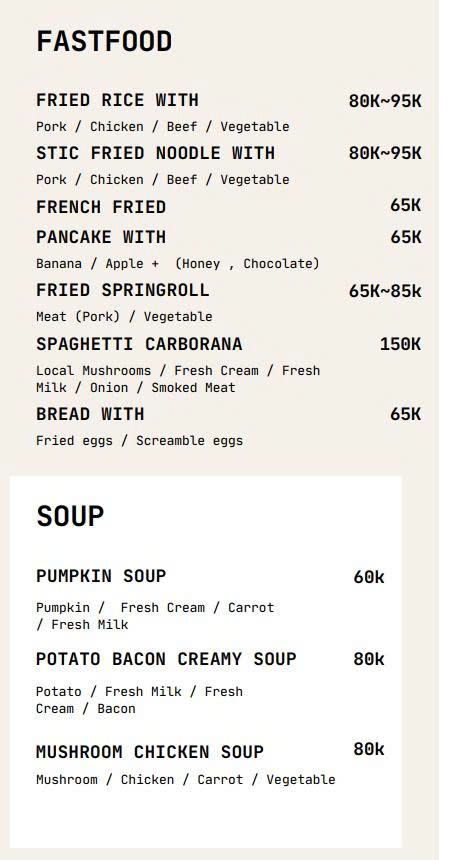
Task: Choose the FRENCH FRIED menu item
Action: [x=101, y=207]
